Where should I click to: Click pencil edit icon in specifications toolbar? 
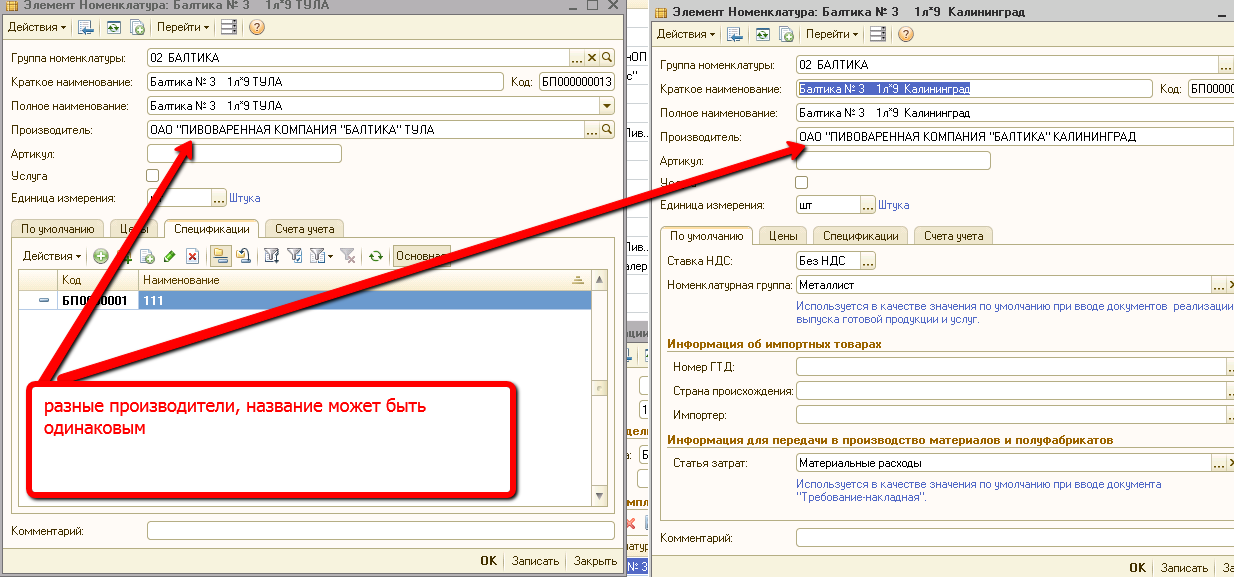click(x=170, y=256)
